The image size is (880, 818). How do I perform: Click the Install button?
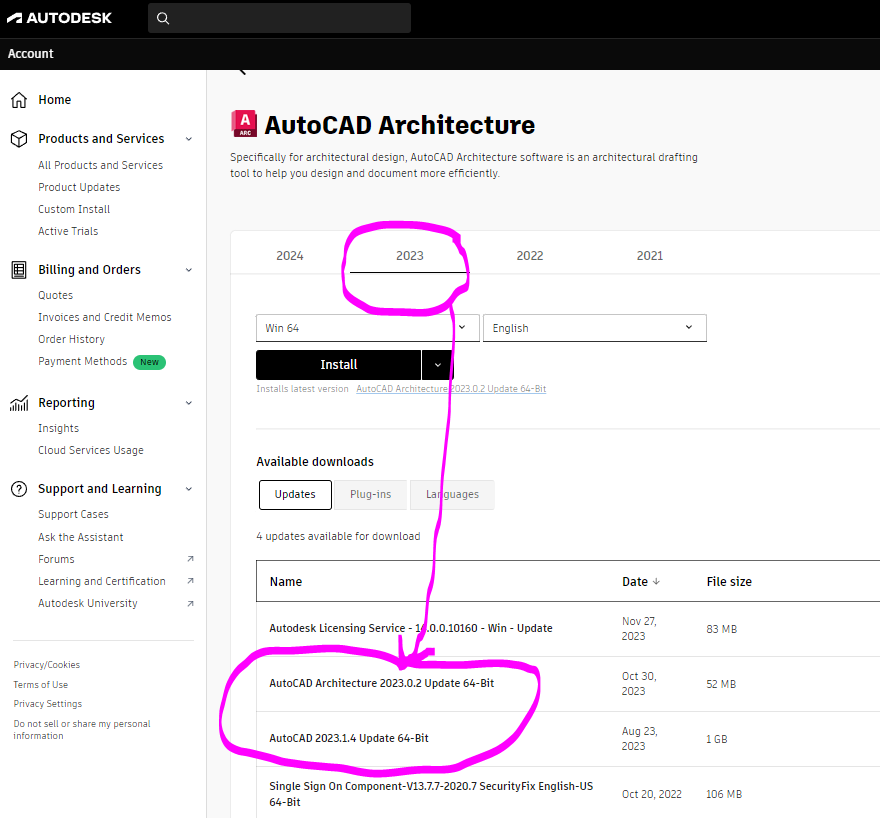[x=338, y=364]
